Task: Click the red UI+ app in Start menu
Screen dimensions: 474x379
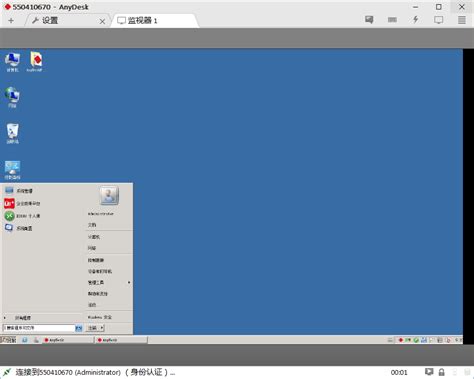Action: 9,203
